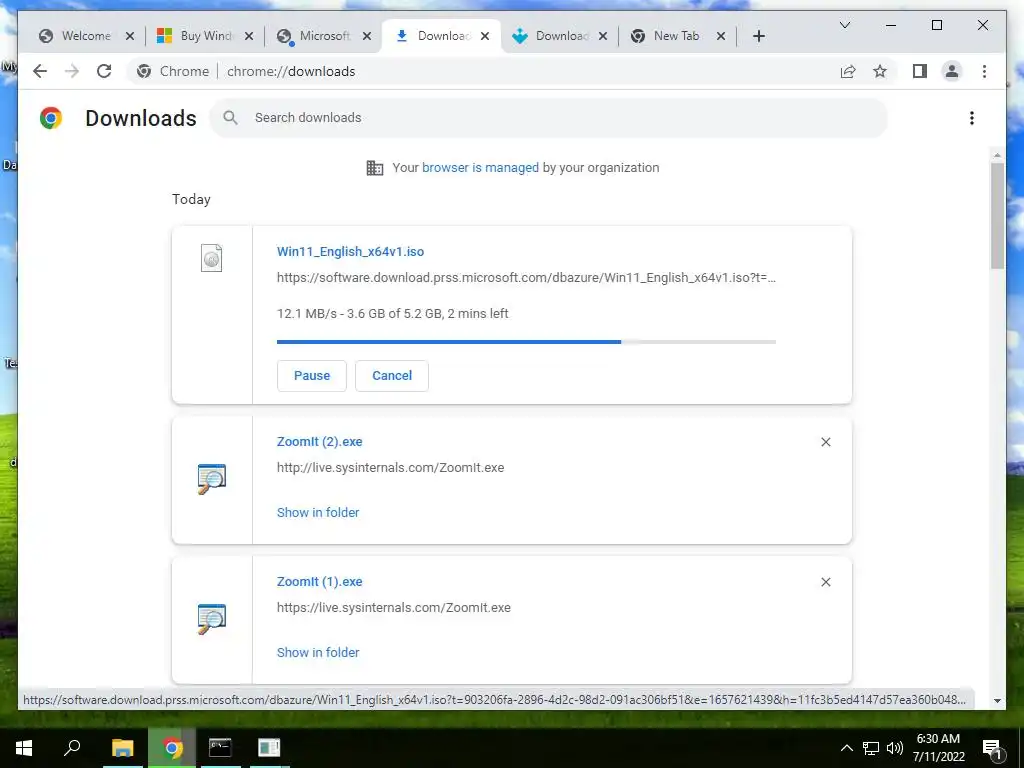Open the Win11_English_x64v1.iso file link

point(350,251)
